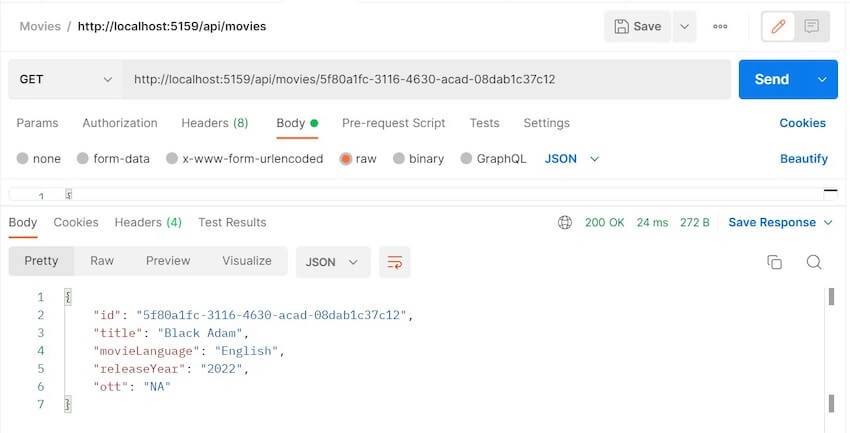The image size is (850, 433).
Task: Click the globe network info icon
Action: click(565, 223)
